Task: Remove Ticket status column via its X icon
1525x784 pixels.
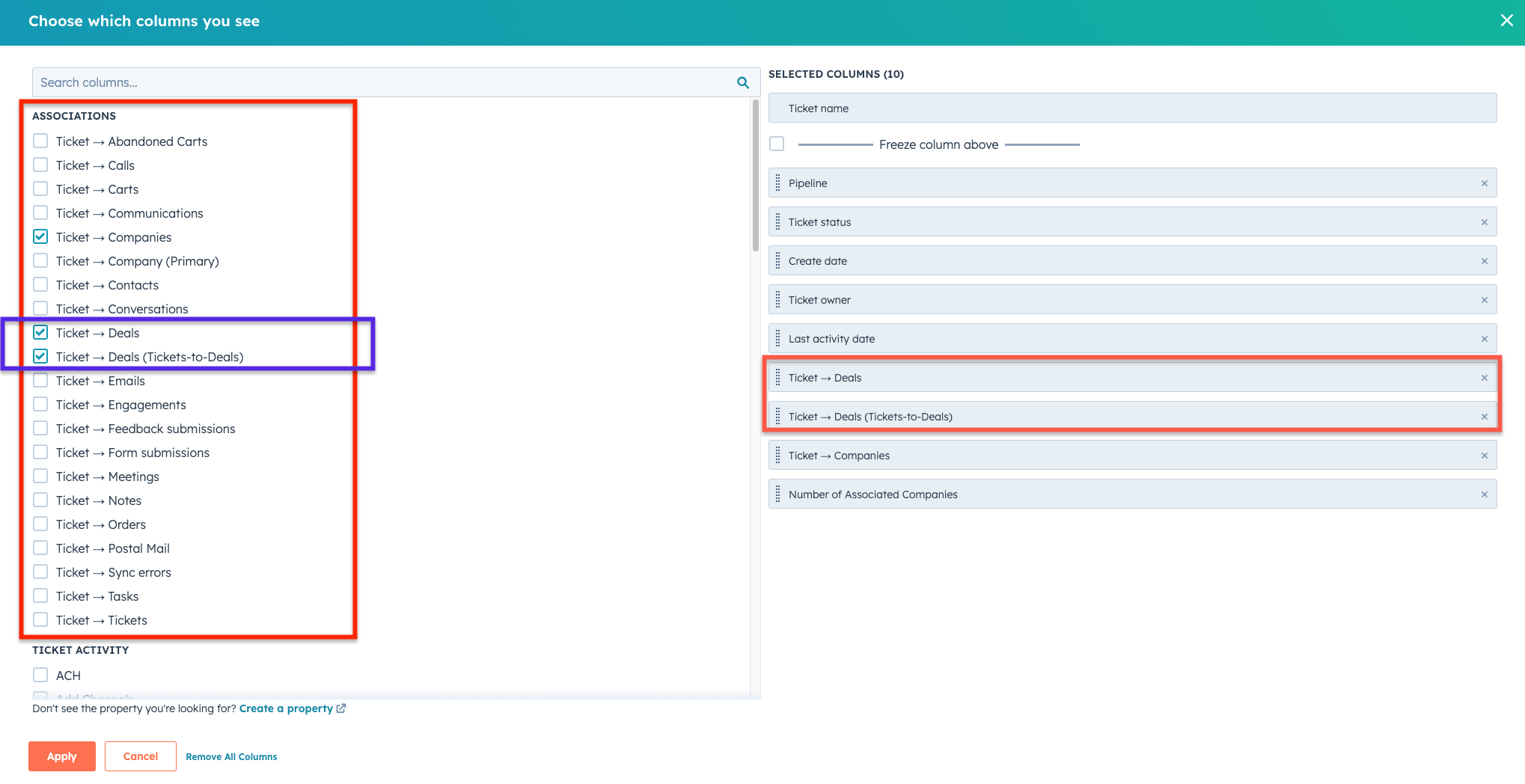Action: 1484,221
